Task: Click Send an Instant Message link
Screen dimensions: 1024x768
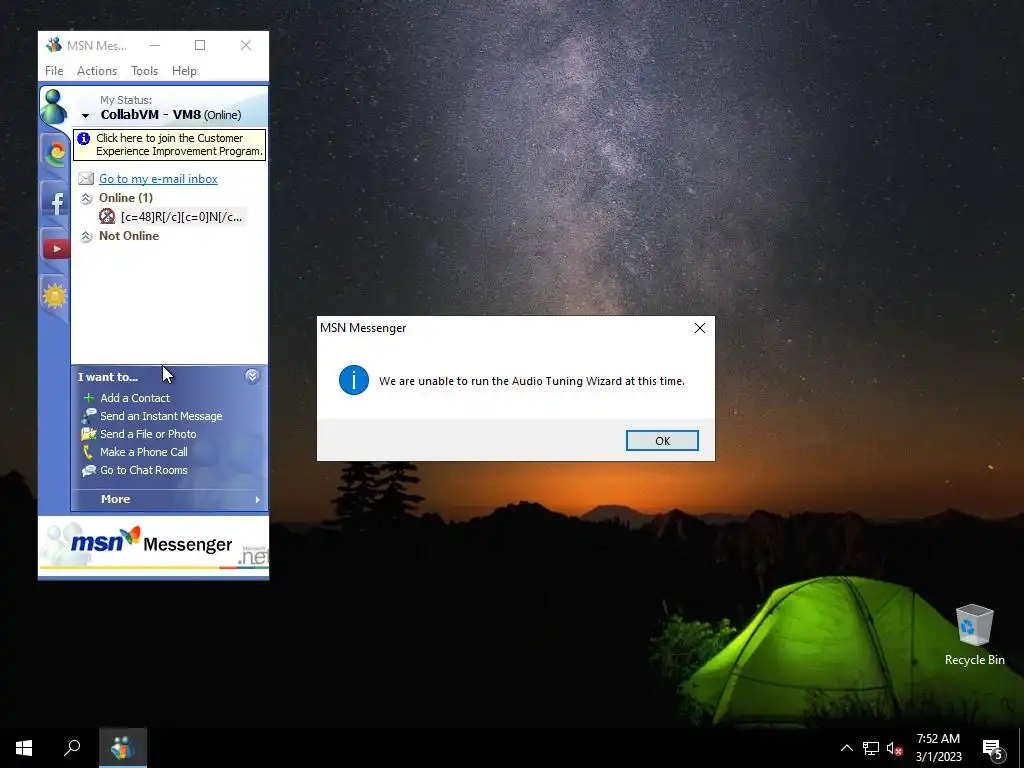Action: pyautogui.click(x=161, y=416)
